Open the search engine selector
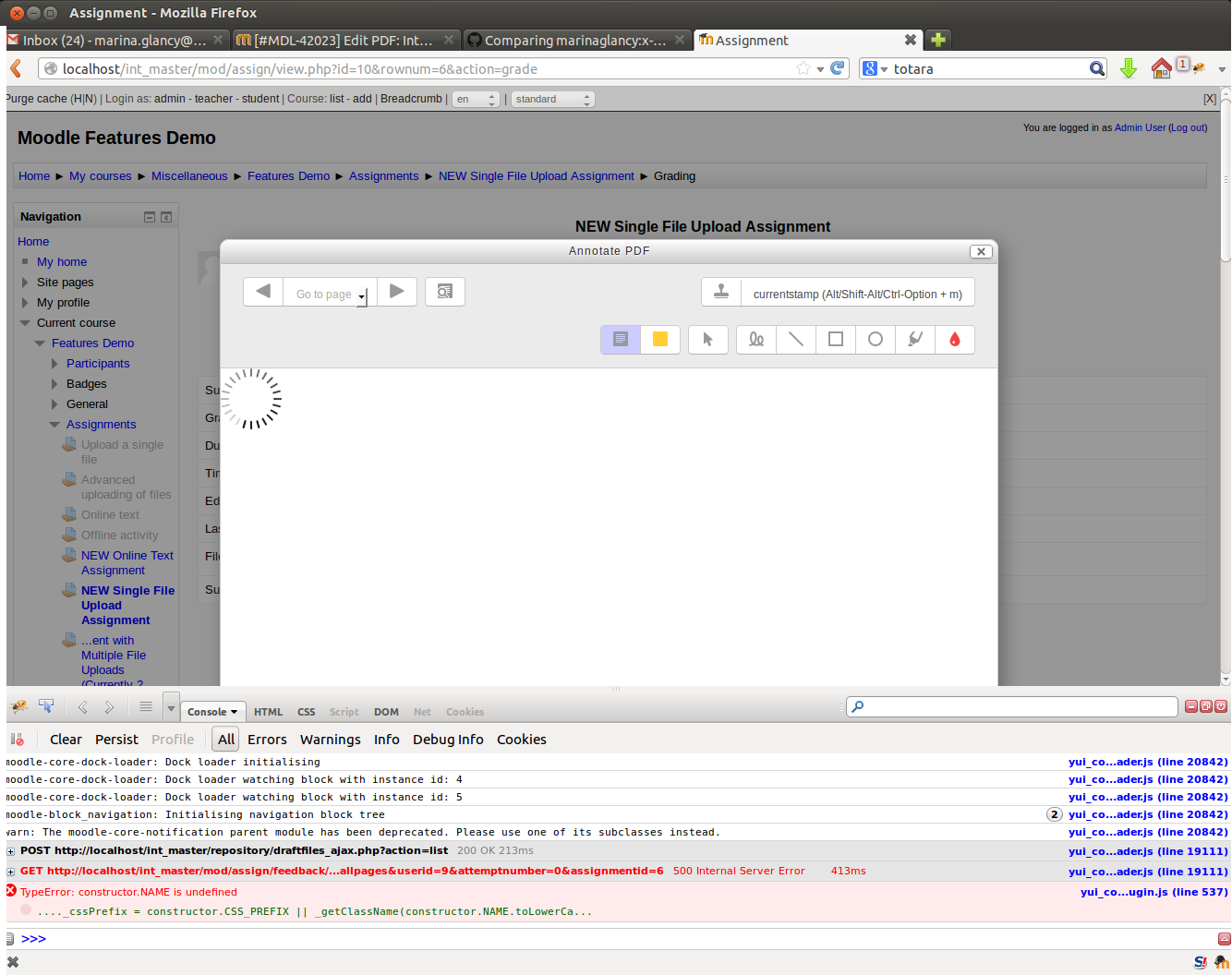The height and width of the screenshot is (975, 1232). coord(875,68)
